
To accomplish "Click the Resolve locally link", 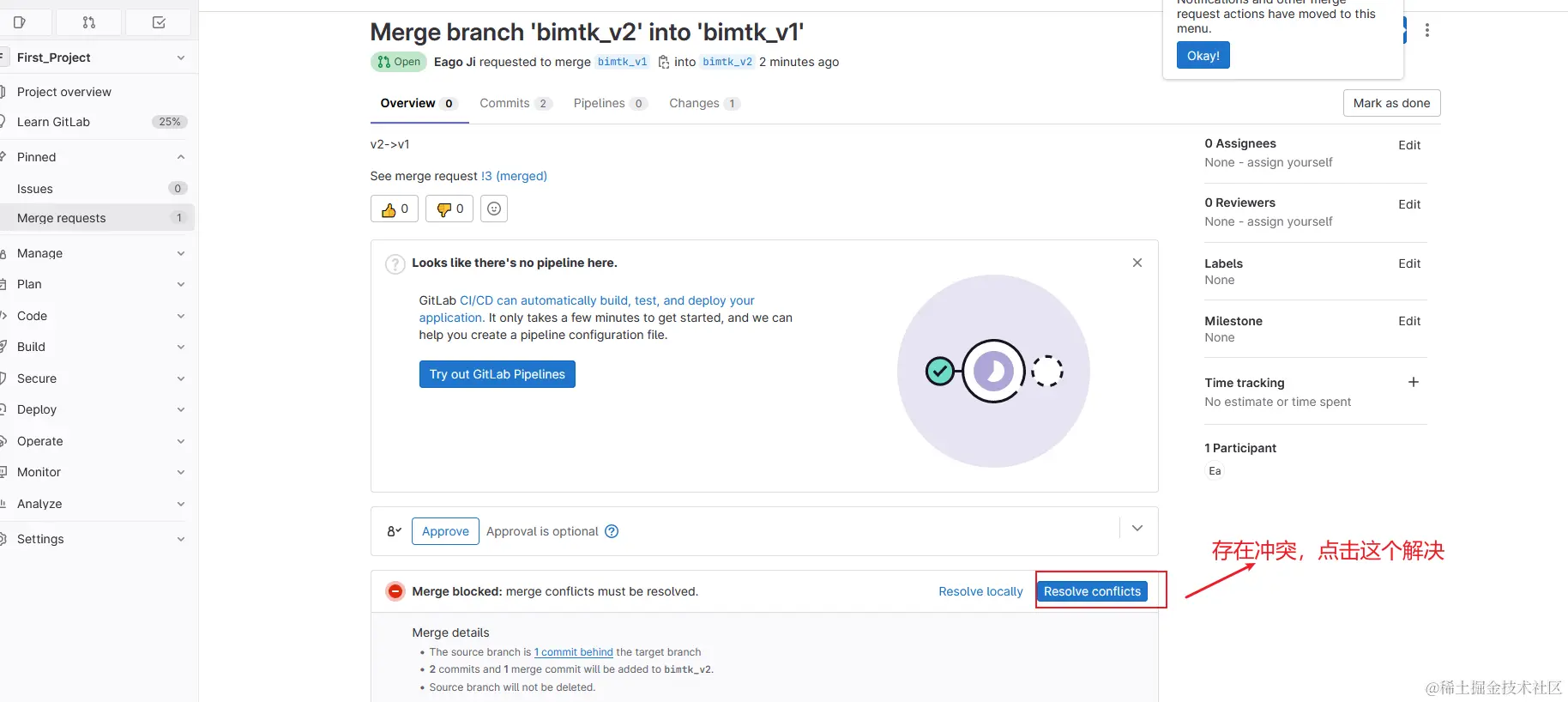I will pyautogui.click(x=980, y=591).
